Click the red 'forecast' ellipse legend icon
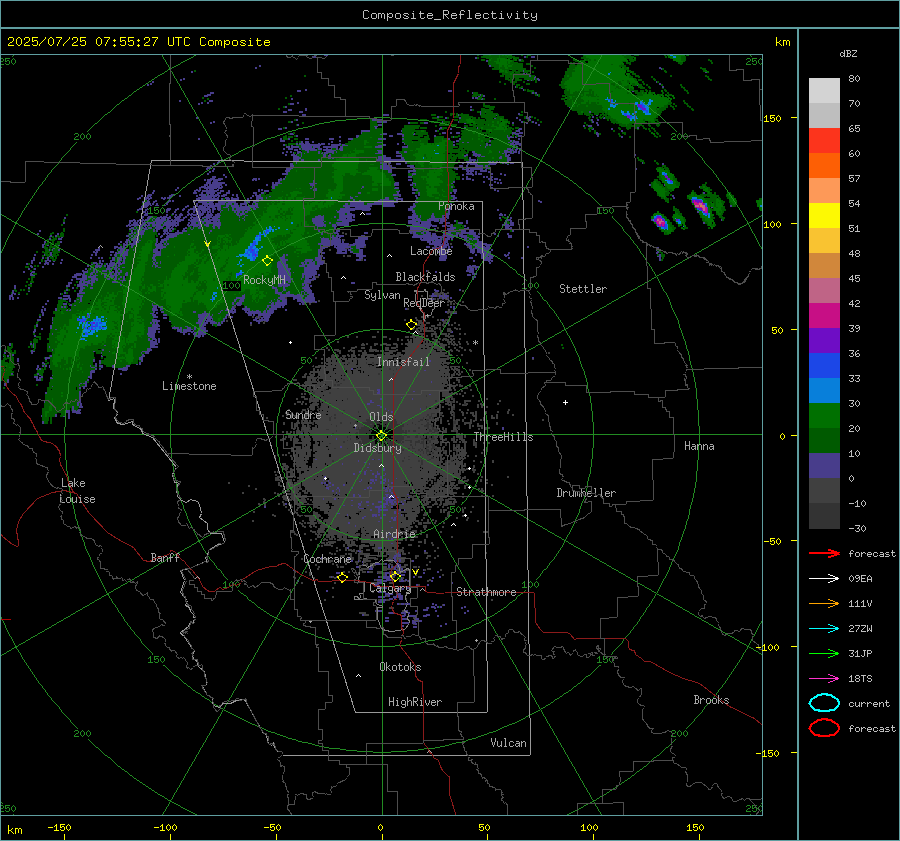 pos(824,728)
